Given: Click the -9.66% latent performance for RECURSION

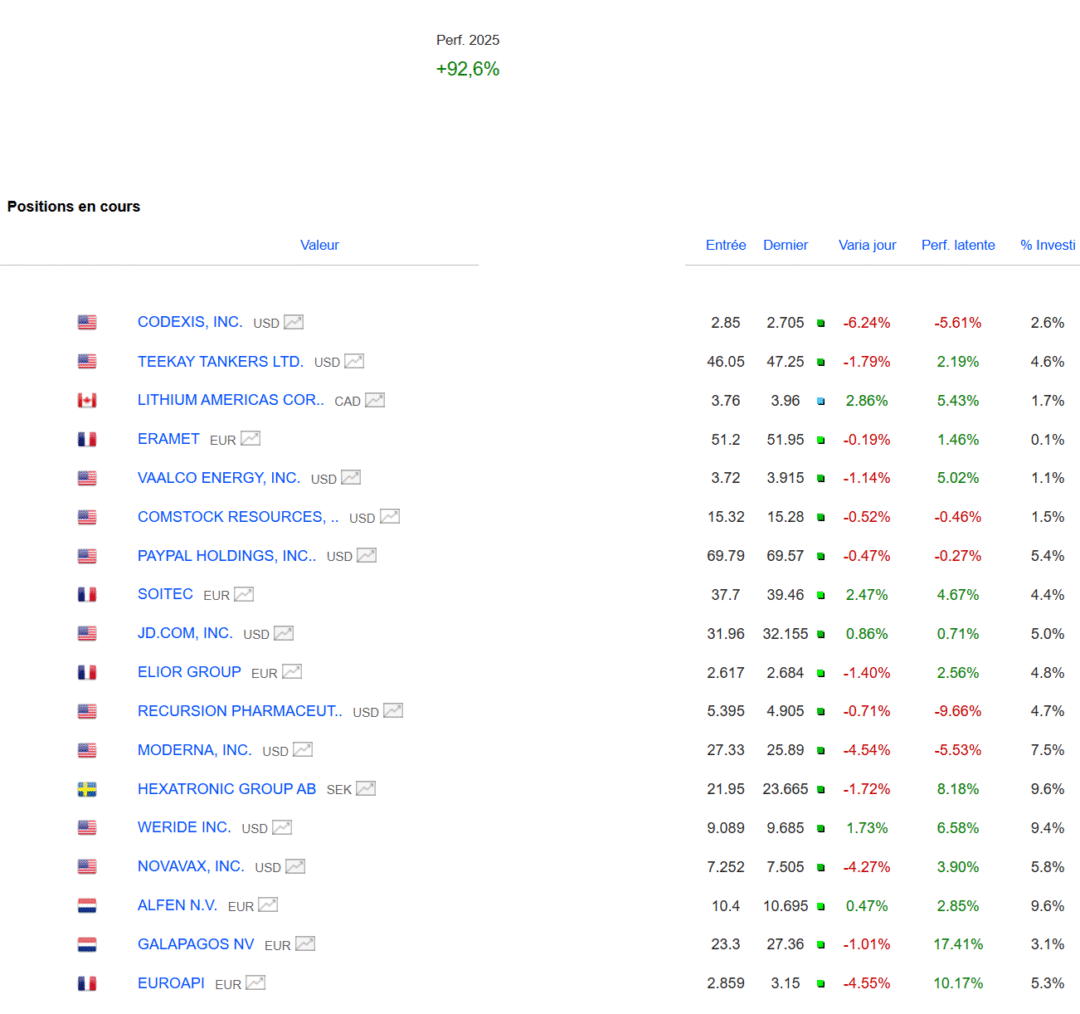Looking at the screenshot, I should pyautogui.click(x=958, y=711).
